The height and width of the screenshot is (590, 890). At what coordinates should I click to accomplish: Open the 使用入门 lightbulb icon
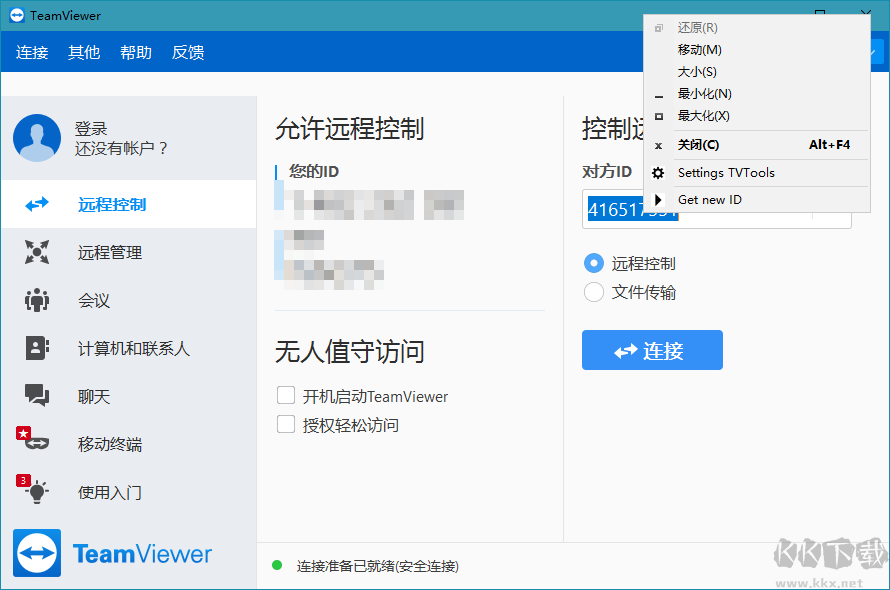point(36,492)
